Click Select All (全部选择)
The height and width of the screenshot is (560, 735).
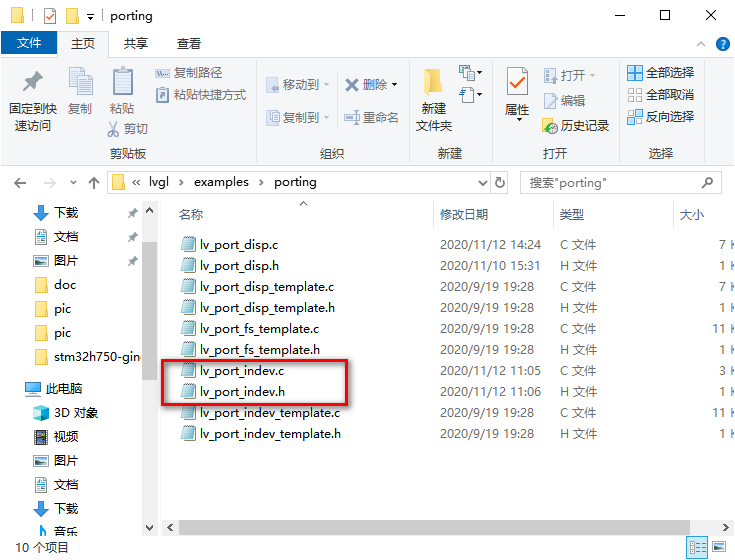pos(660,73)
